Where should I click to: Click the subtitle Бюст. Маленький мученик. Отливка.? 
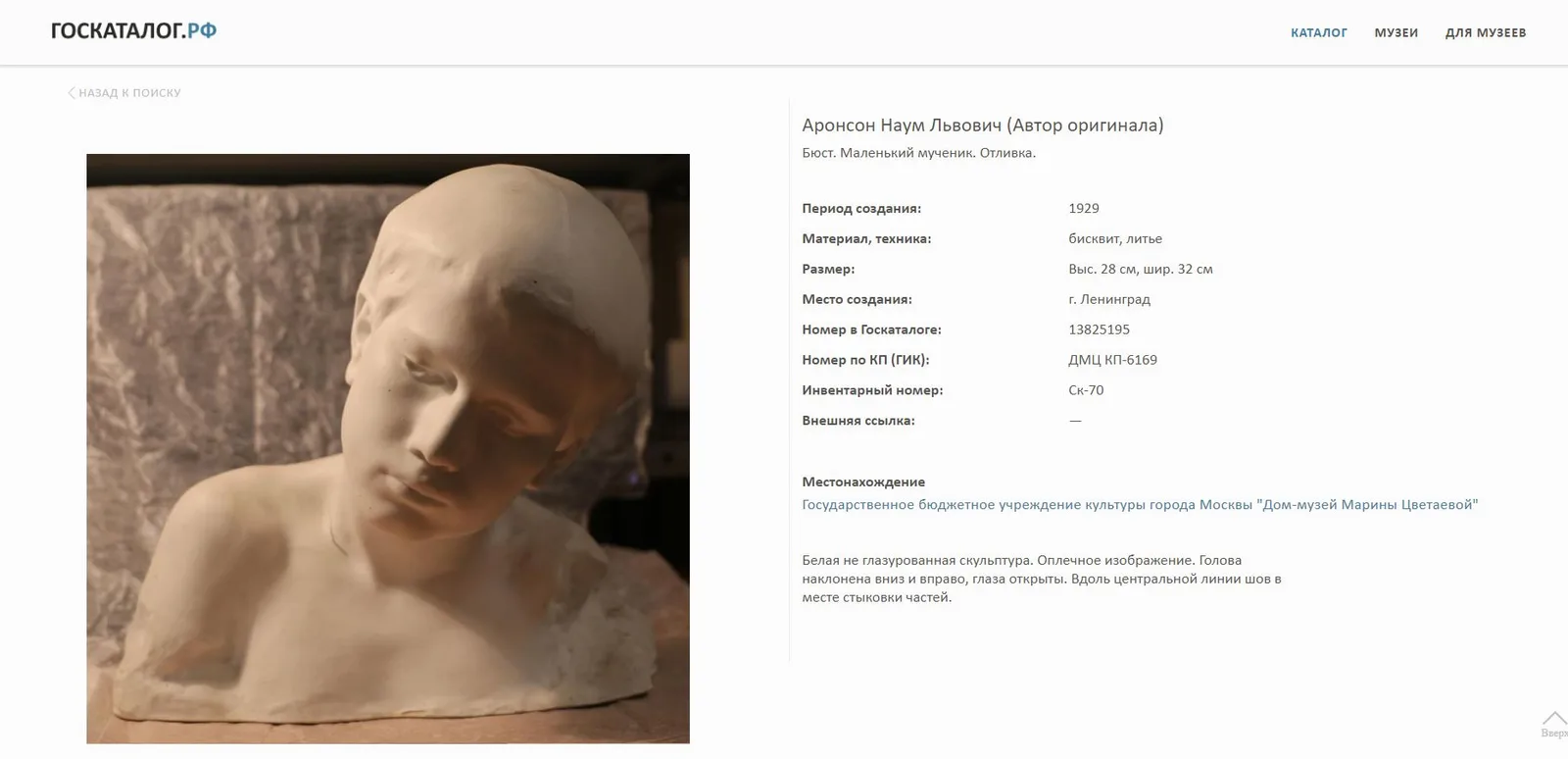[918, 153]
